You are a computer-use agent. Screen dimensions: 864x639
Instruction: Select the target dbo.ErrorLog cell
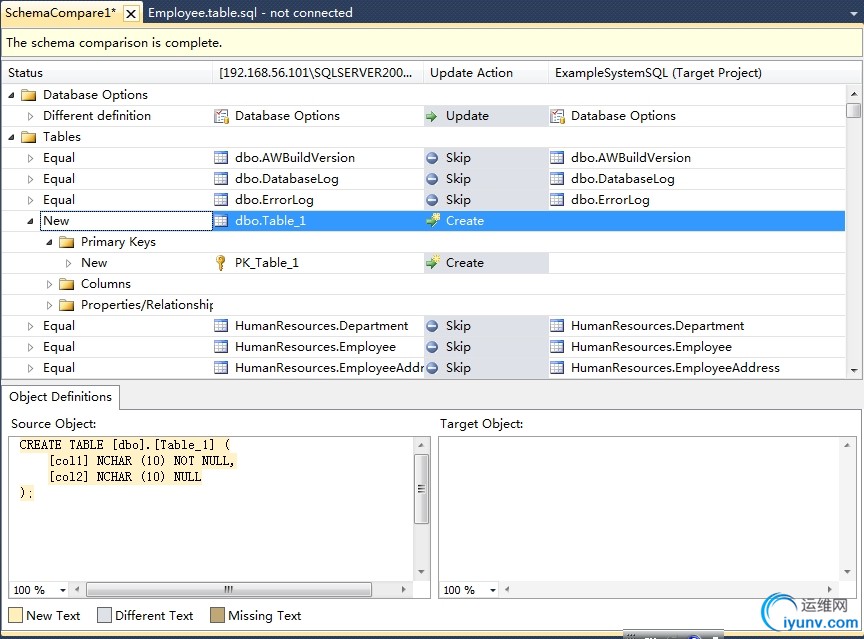click(x=697, y=200)
